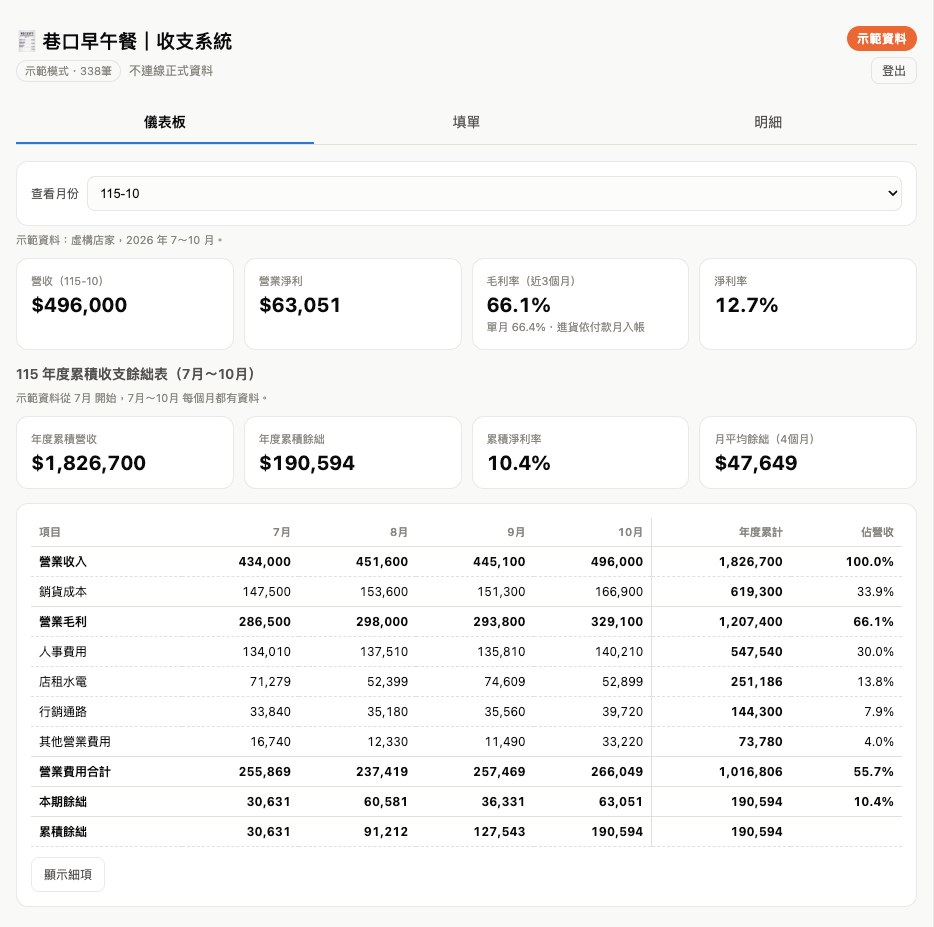Click the 166,900 cell in 銷貨成本 row

[x=619, y=592]
